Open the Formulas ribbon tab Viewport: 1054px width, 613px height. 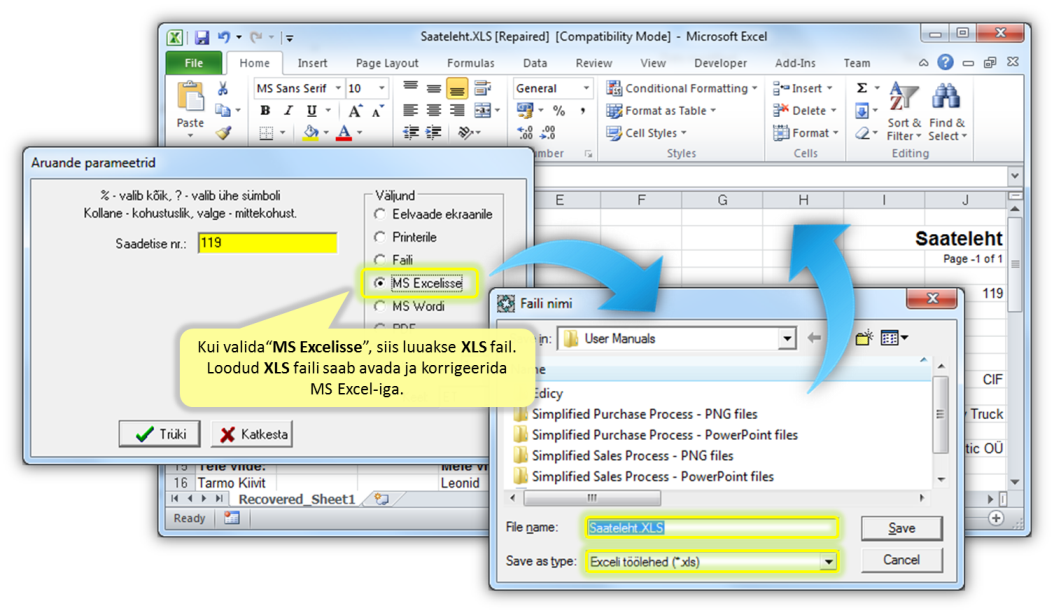click(470, 63)
